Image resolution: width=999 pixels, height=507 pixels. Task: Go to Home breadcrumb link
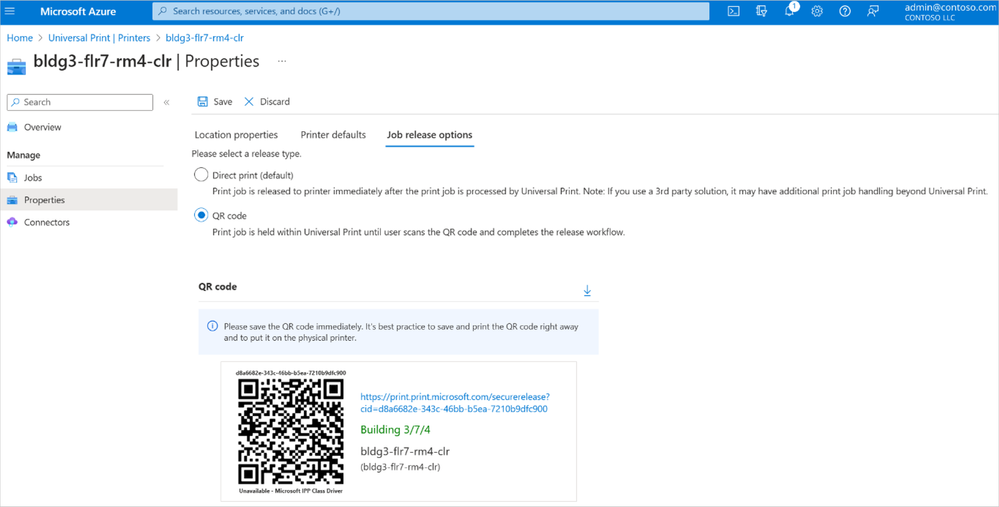click(20, 38)
